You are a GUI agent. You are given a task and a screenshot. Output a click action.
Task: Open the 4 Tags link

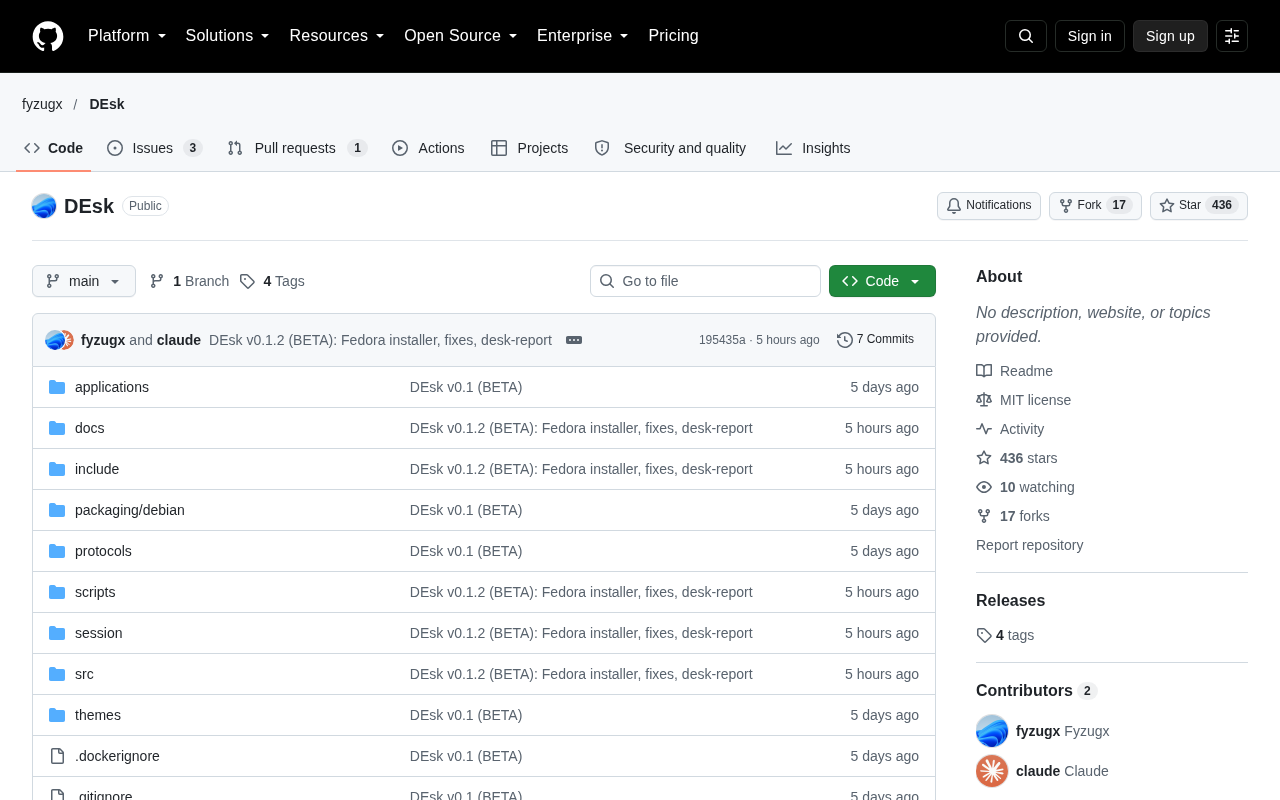[272, 281]
